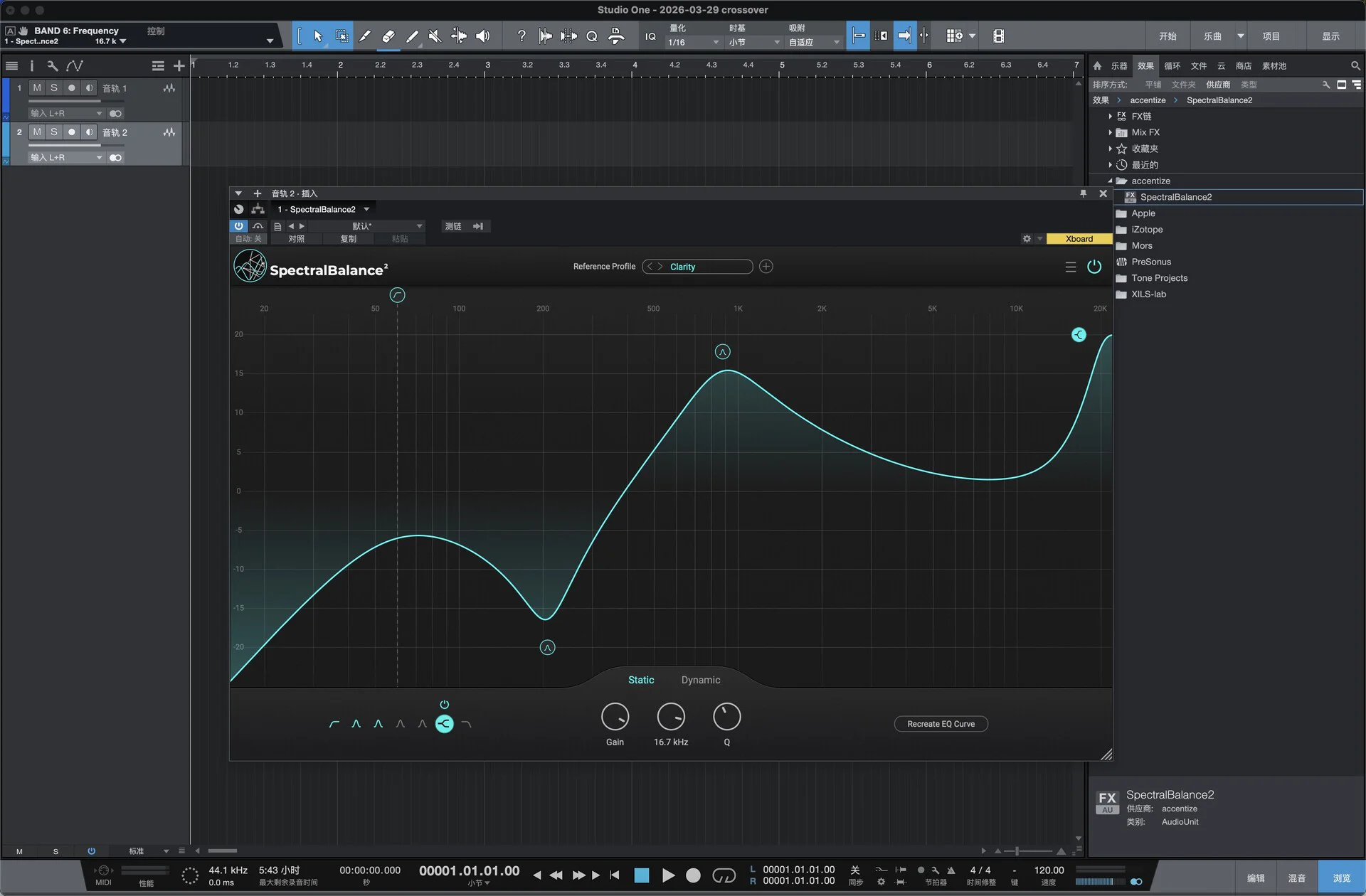This screenshot has height=896, width=1366.
Task: Expand the Mix FX folder
Action: click(x=1110, y=132)
